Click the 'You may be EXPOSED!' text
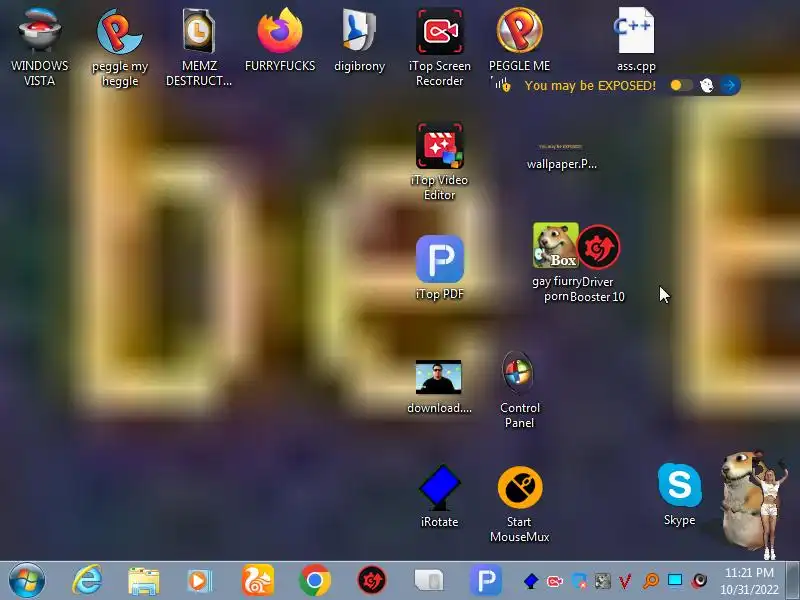800x600 pixels. [590, 85]
